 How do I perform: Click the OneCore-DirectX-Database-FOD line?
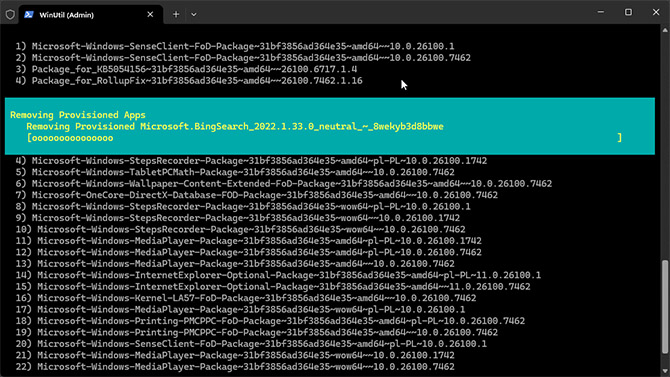tap(256, 195)
